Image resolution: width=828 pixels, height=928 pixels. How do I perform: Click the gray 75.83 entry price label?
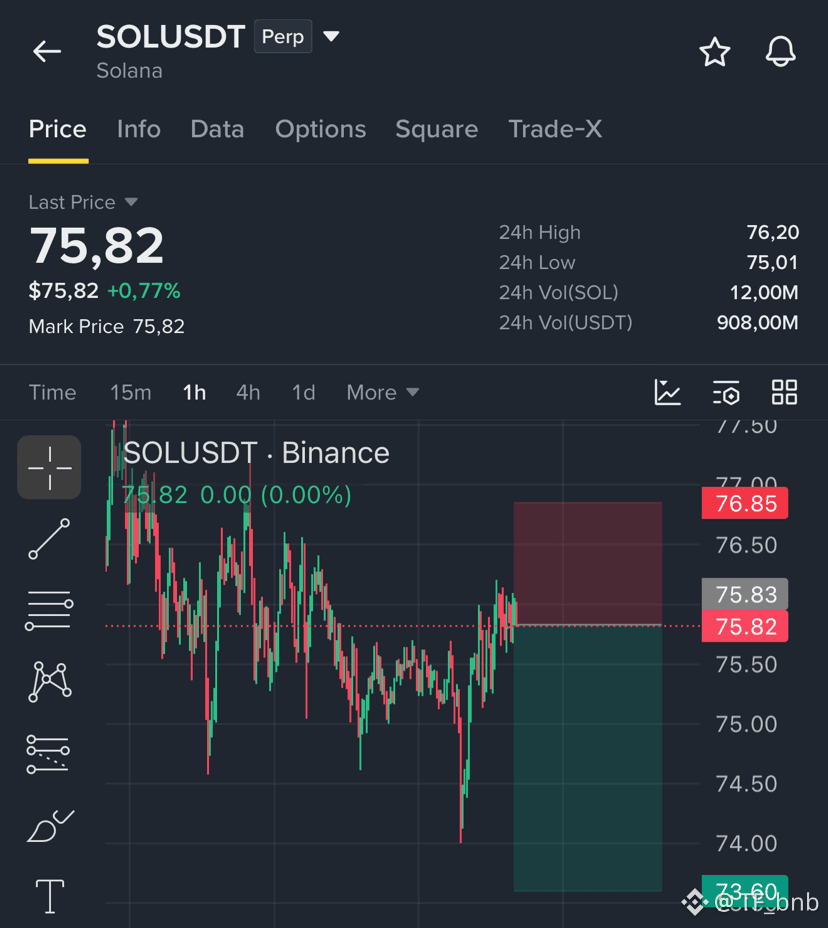[x=745, y=594]
